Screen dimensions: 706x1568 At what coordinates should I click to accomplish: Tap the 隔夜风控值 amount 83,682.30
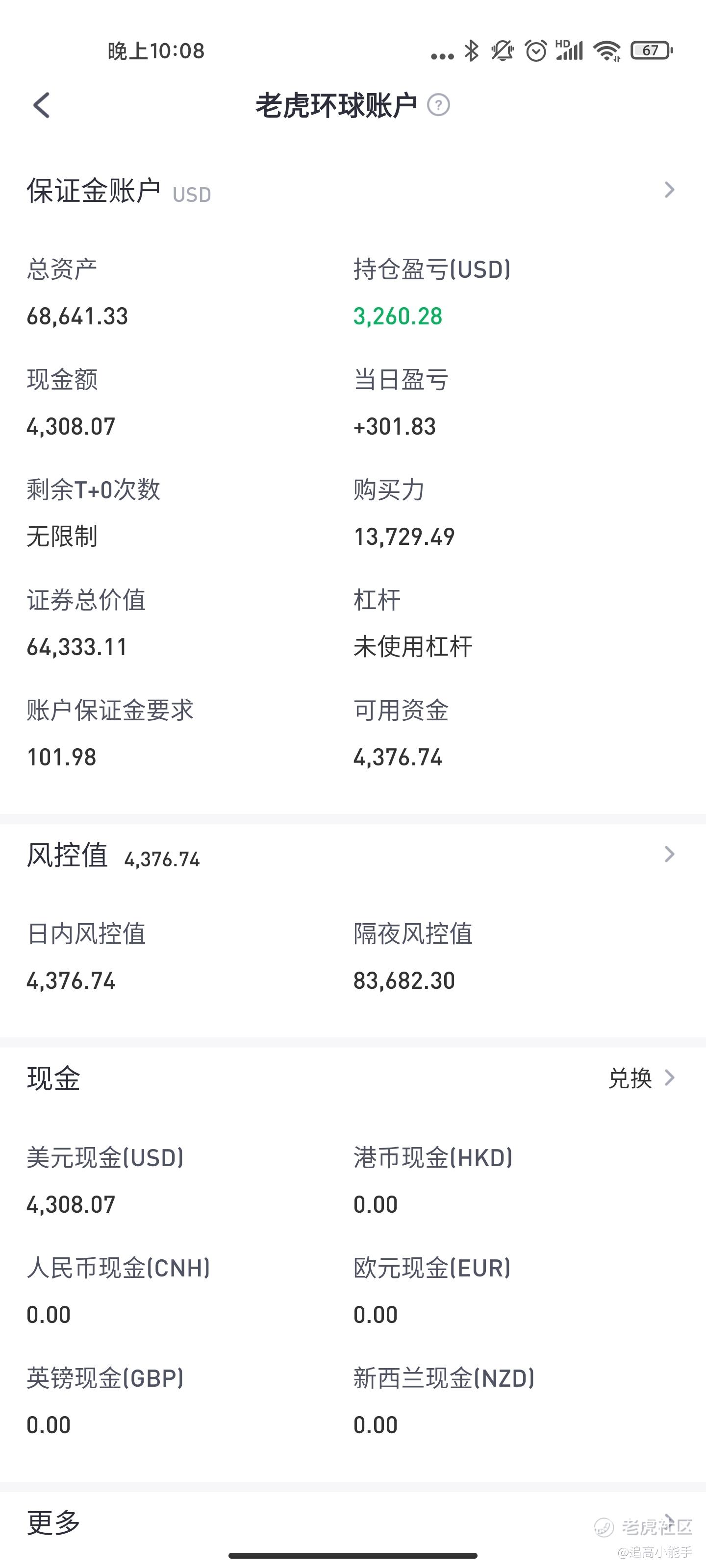pos(404,980)
